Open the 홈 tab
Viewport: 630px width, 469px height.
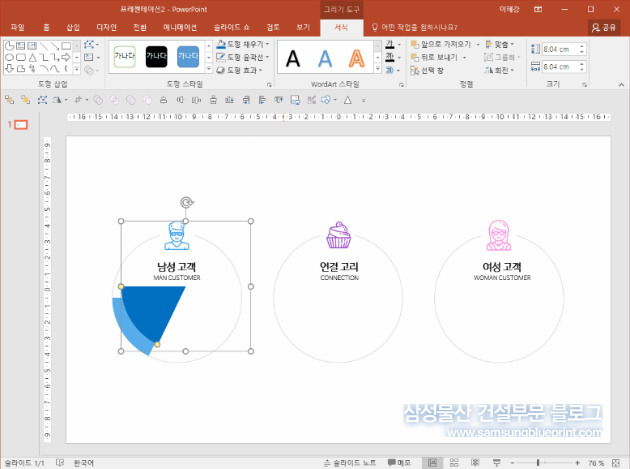pyautogui.click(x=46, y=27)
